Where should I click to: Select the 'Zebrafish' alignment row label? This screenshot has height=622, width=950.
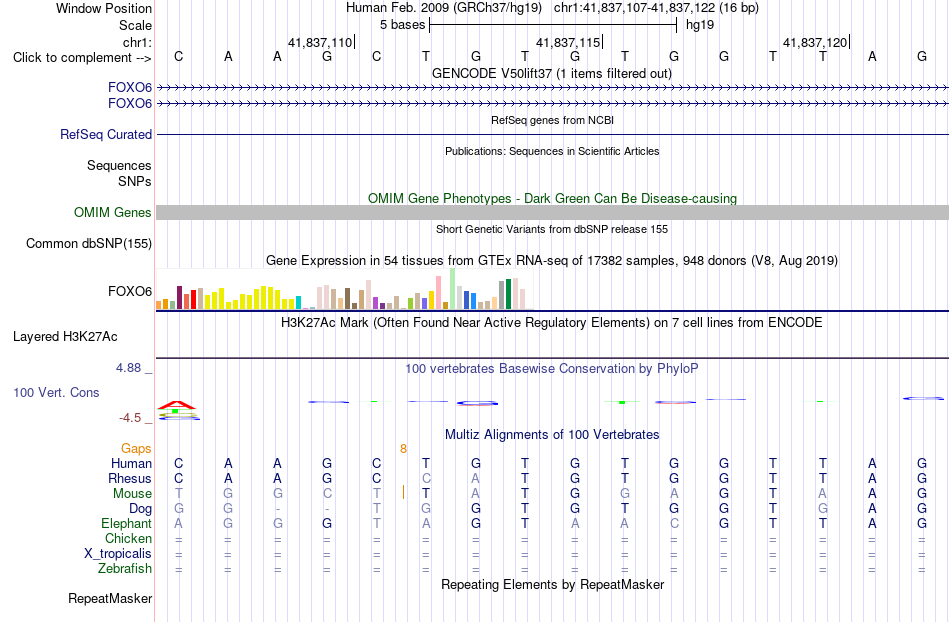pos(125,569)
